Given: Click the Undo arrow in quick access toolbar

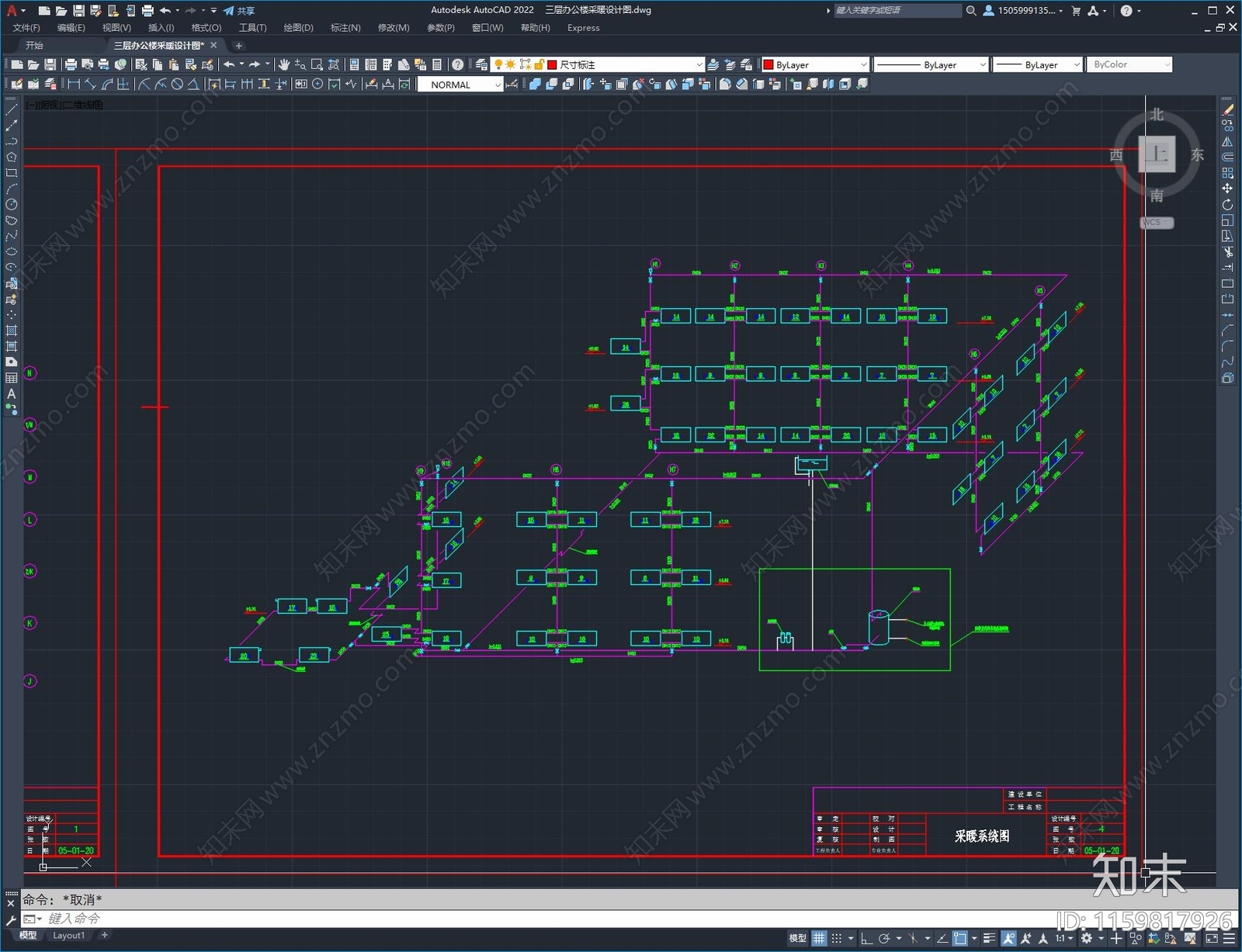Looking at the screenshot, I should tap(165, 11).
